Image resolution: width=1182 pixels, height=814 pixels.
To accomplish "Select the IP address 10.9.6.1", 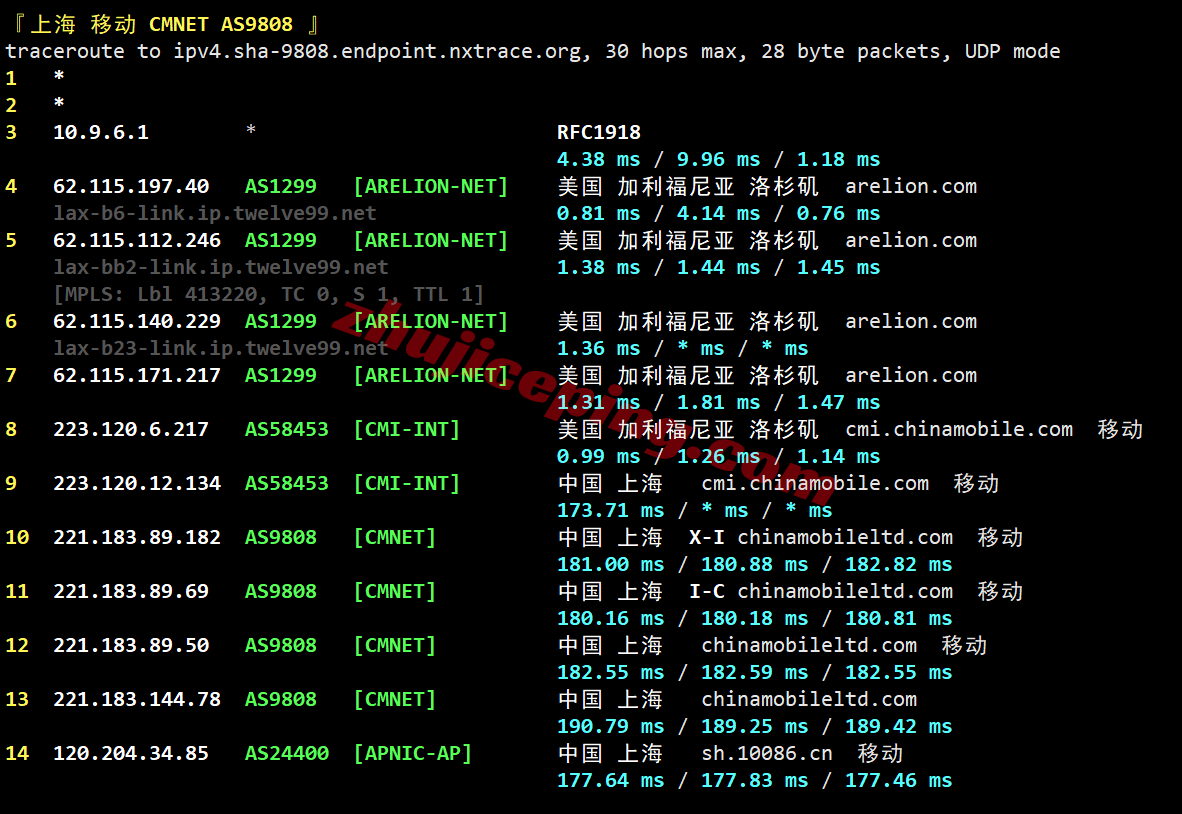I will pos(101,132).
